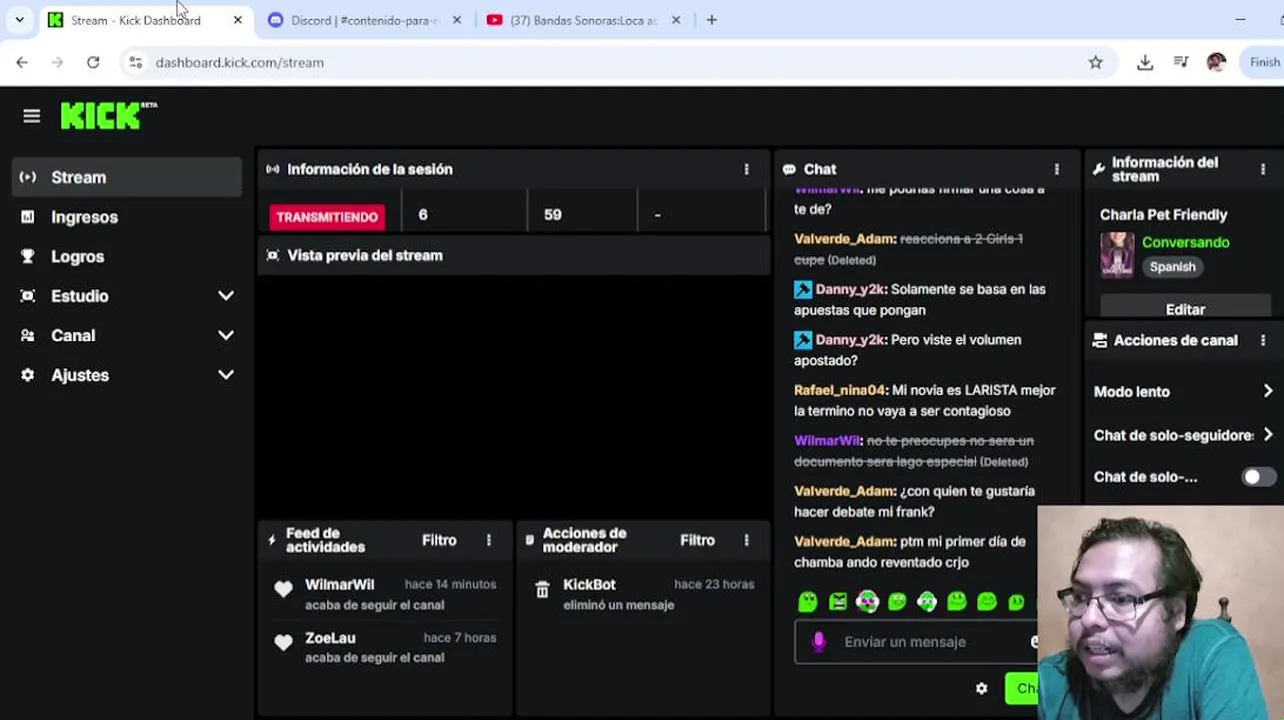Image resolution: width=1284 pixels, height=720 pixels.
Task: Toggle the Chat de solo- switch
Action: coord(1258,477)
